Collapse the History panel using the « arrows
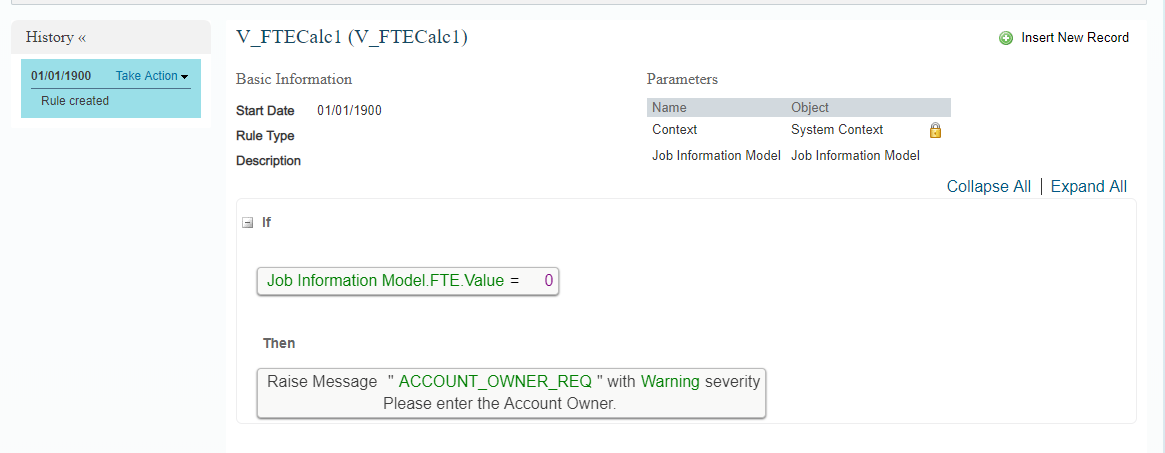 click(82, 37)
